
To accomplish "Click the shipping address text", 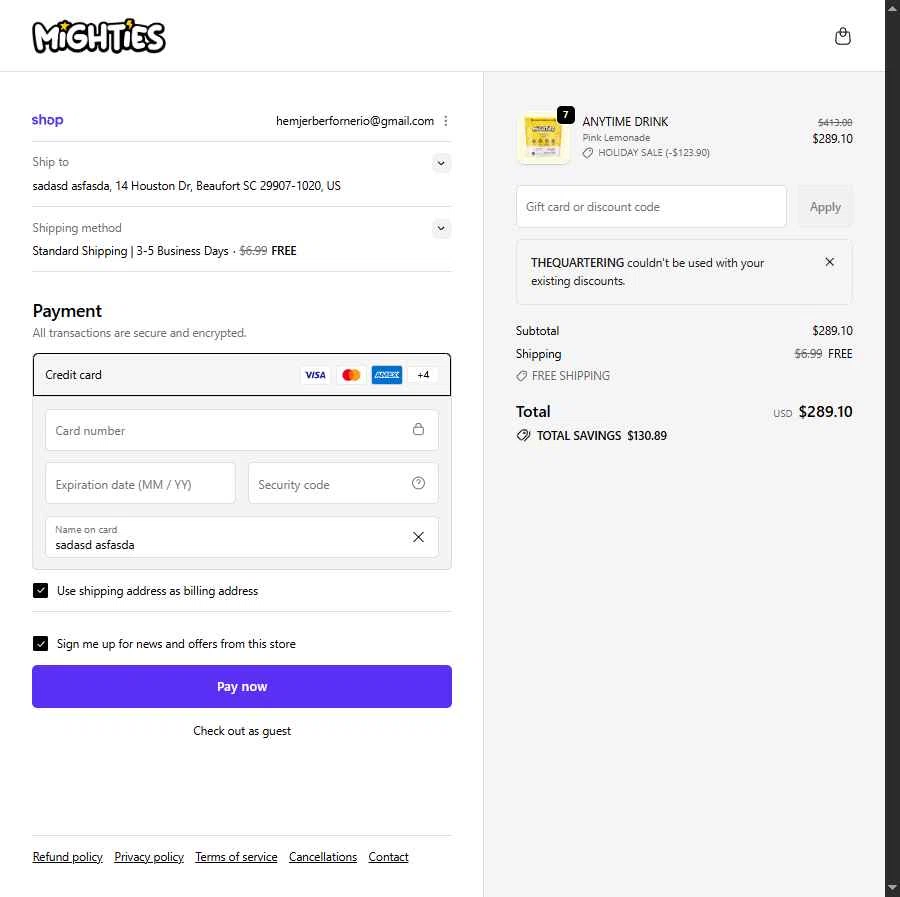I will click(187, 186).
